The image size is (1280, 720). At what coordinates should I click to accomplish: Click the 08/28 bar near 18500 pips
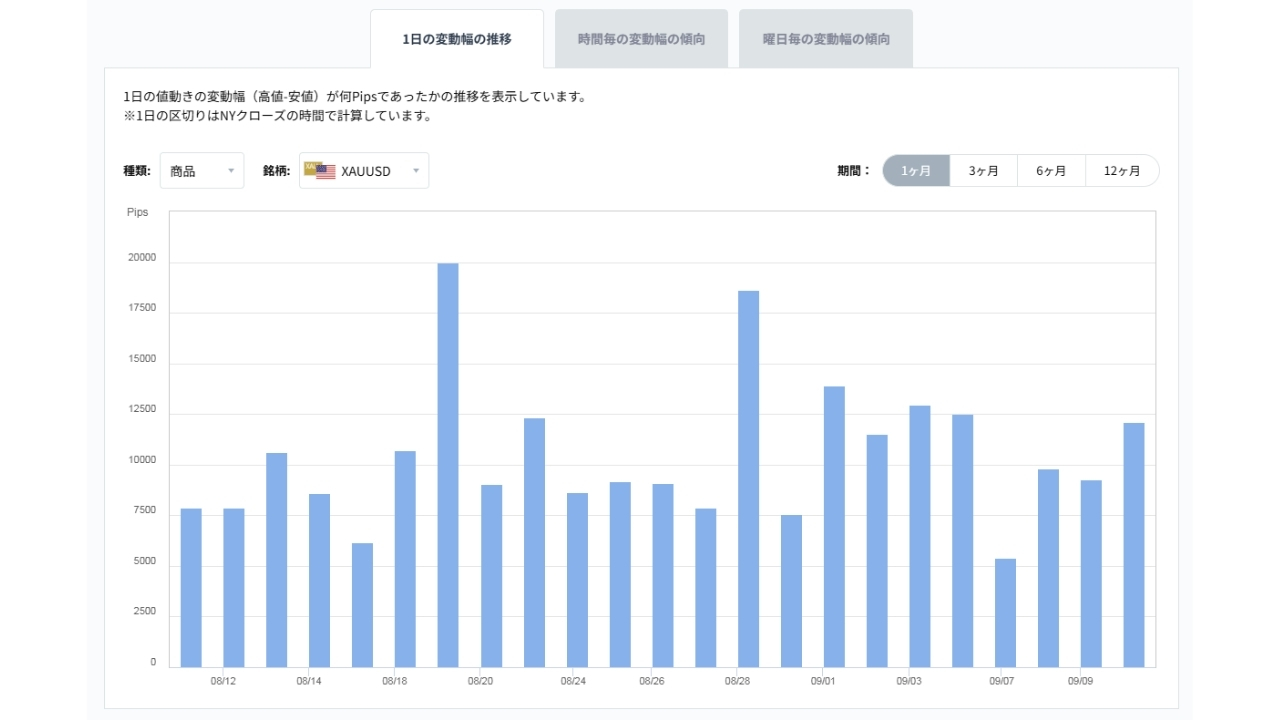[x=748, y=479]
